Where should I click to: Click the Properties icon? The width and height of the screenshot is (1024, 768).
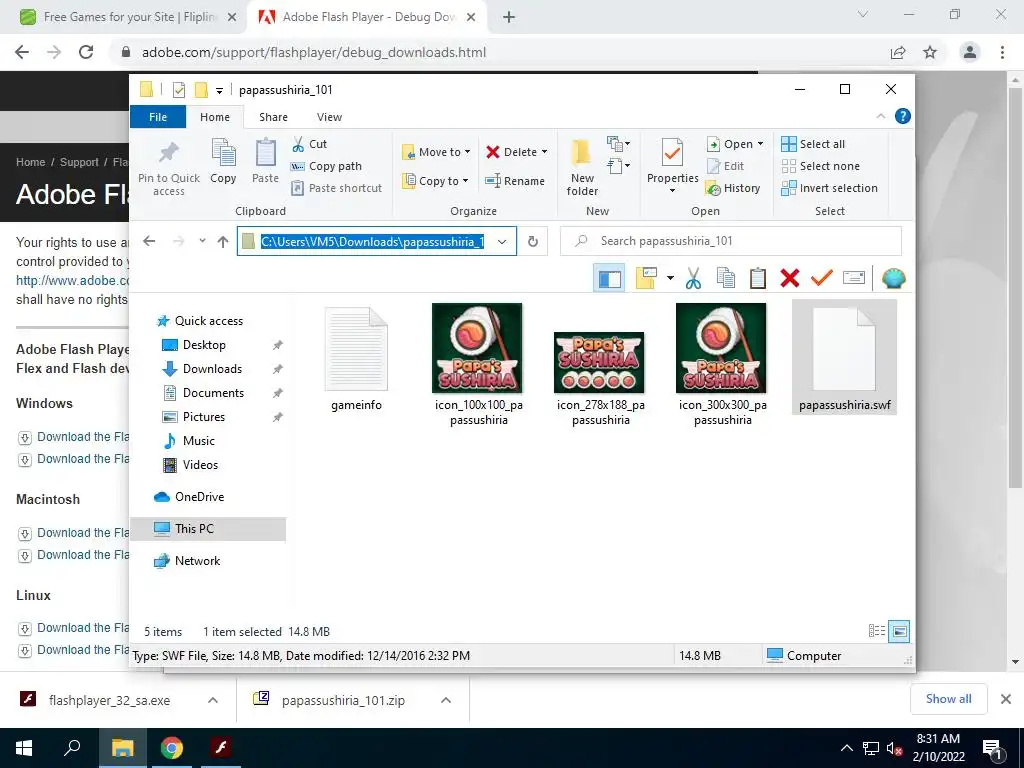(x=673, y=153)
